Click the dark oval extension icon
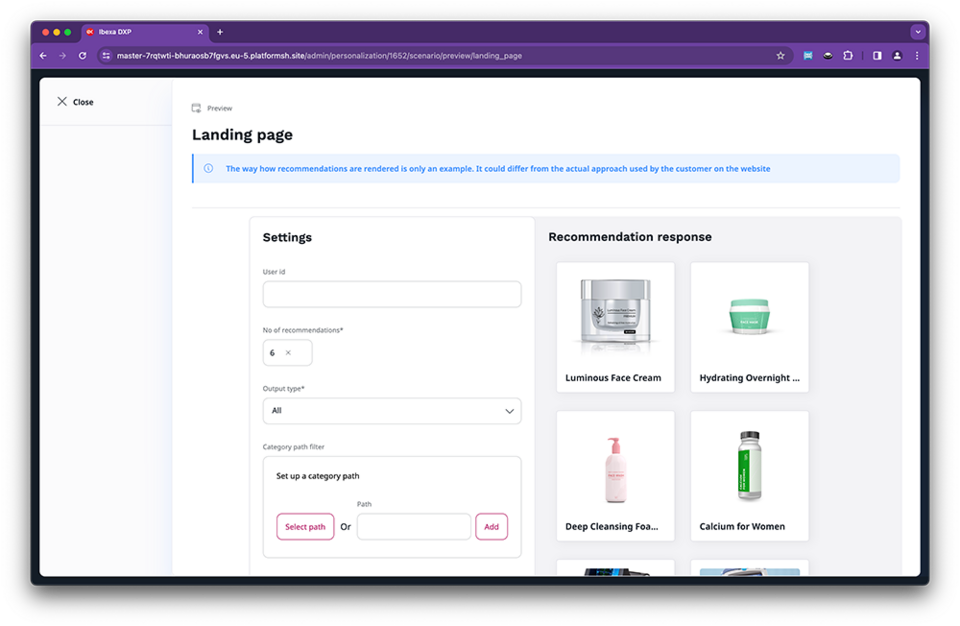The image size is (960, 626). tap(828, 56)
